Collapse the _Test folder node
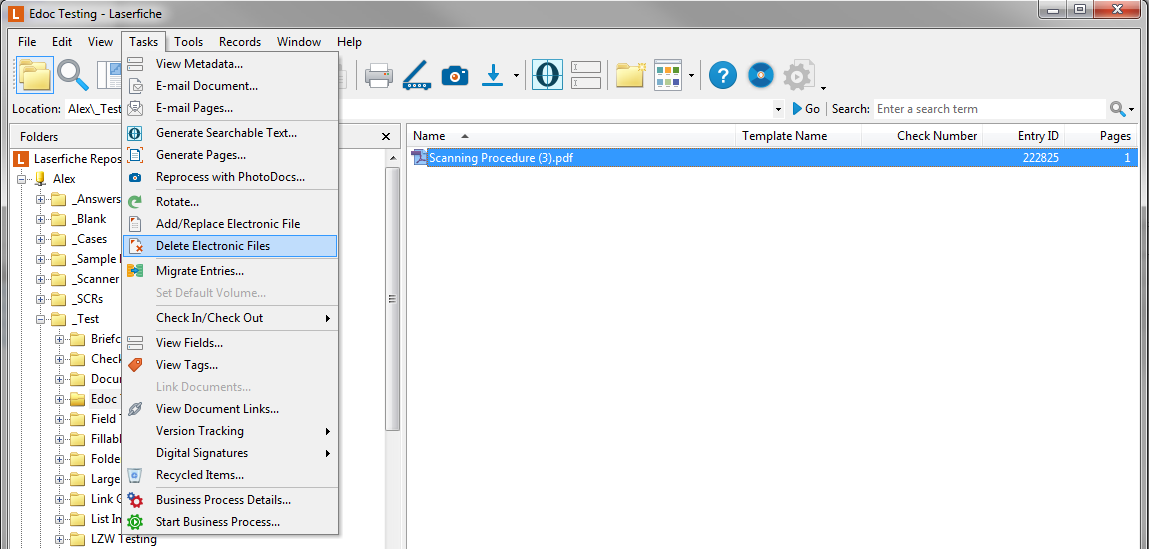Viewport: 1149px width, 549px height. [x=41, y=319]
